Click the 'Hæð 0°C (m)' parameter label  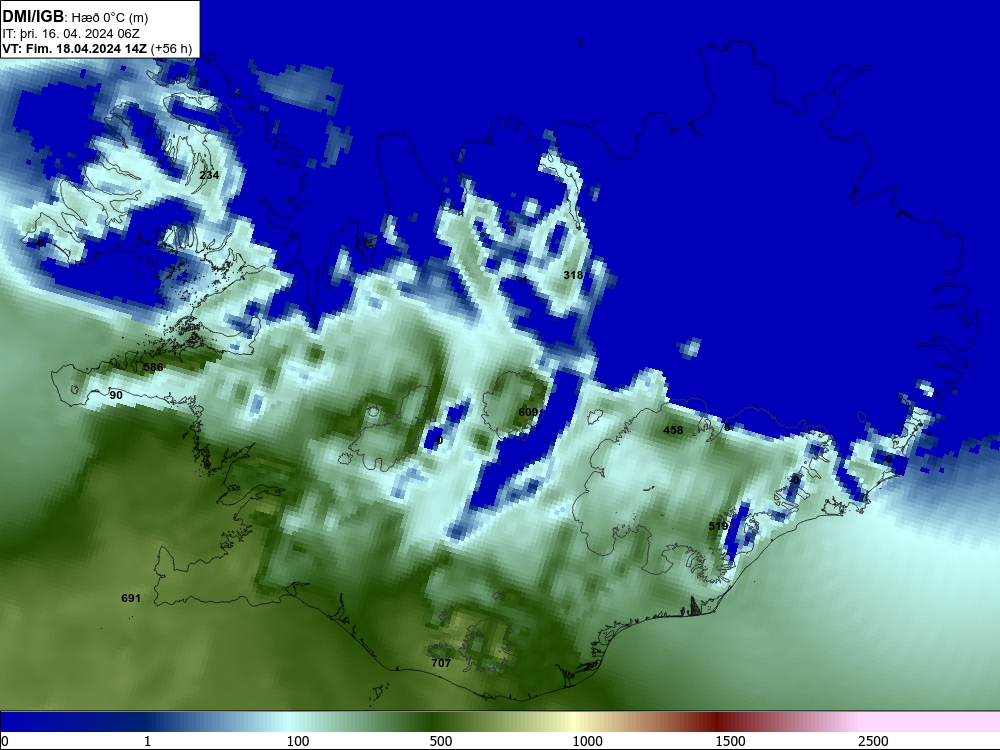[110, 18]
